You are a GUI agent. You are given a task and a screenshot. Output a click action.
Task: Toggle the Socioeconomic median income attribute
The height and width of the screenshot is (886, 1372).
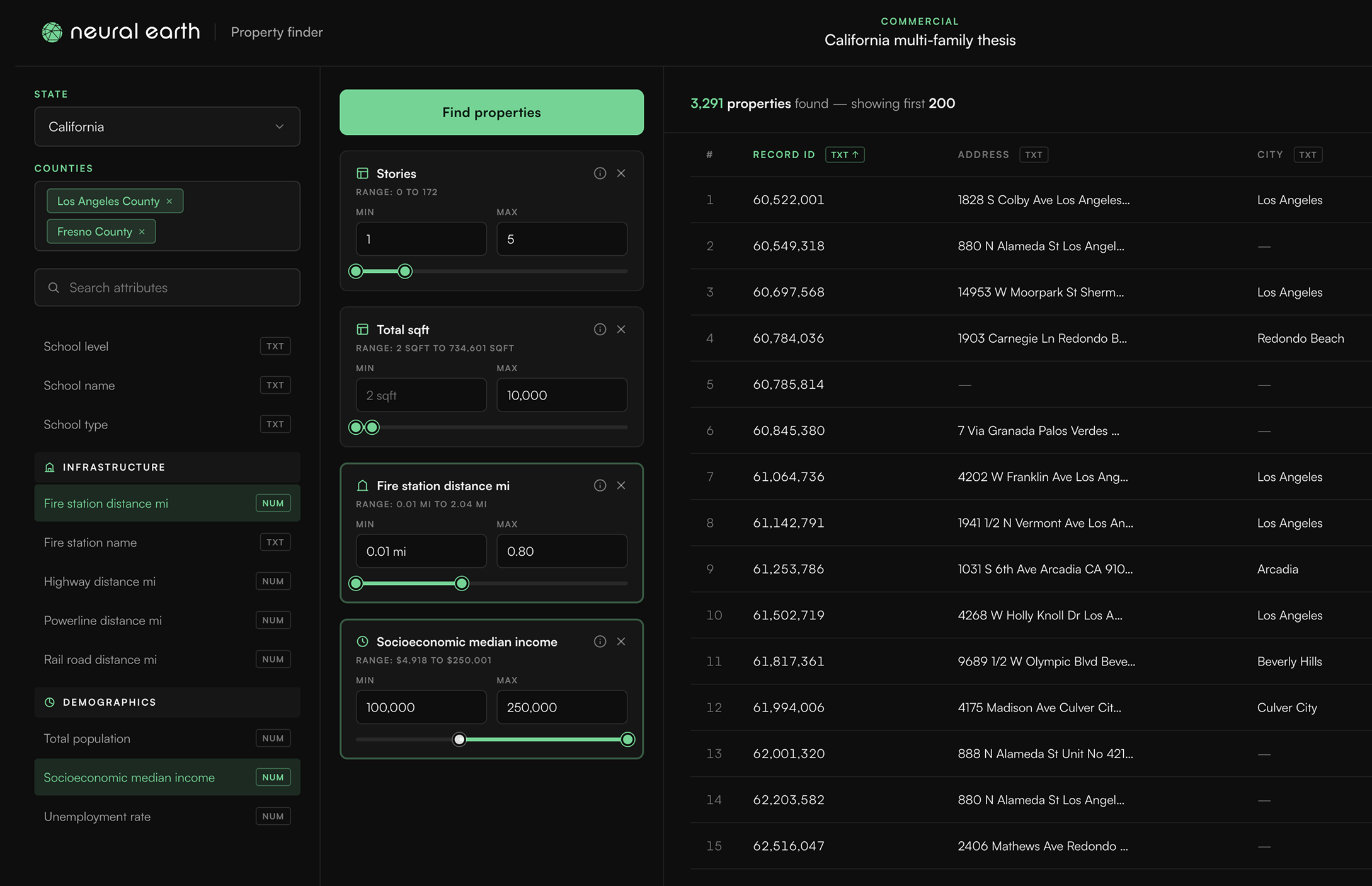coord(167,778)
